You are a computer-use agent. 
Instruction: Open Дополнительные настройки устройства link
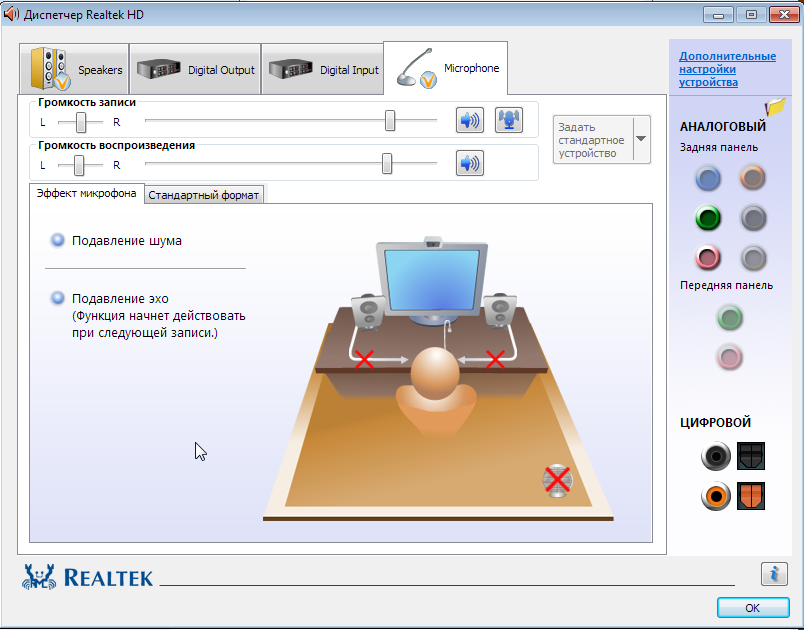pos(727,69)
